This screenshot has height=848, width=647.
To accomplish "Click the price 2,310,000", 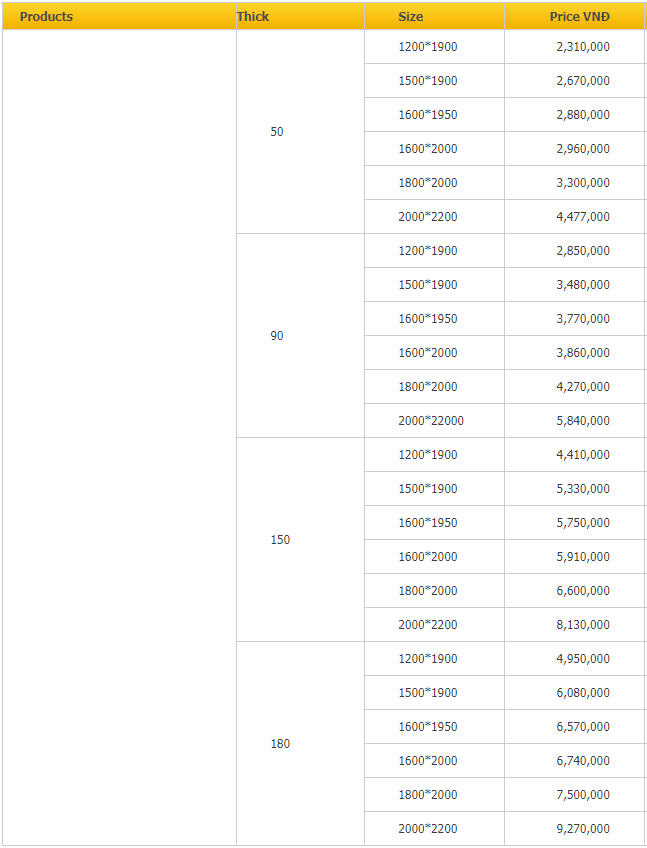I will tap(583, 47).
